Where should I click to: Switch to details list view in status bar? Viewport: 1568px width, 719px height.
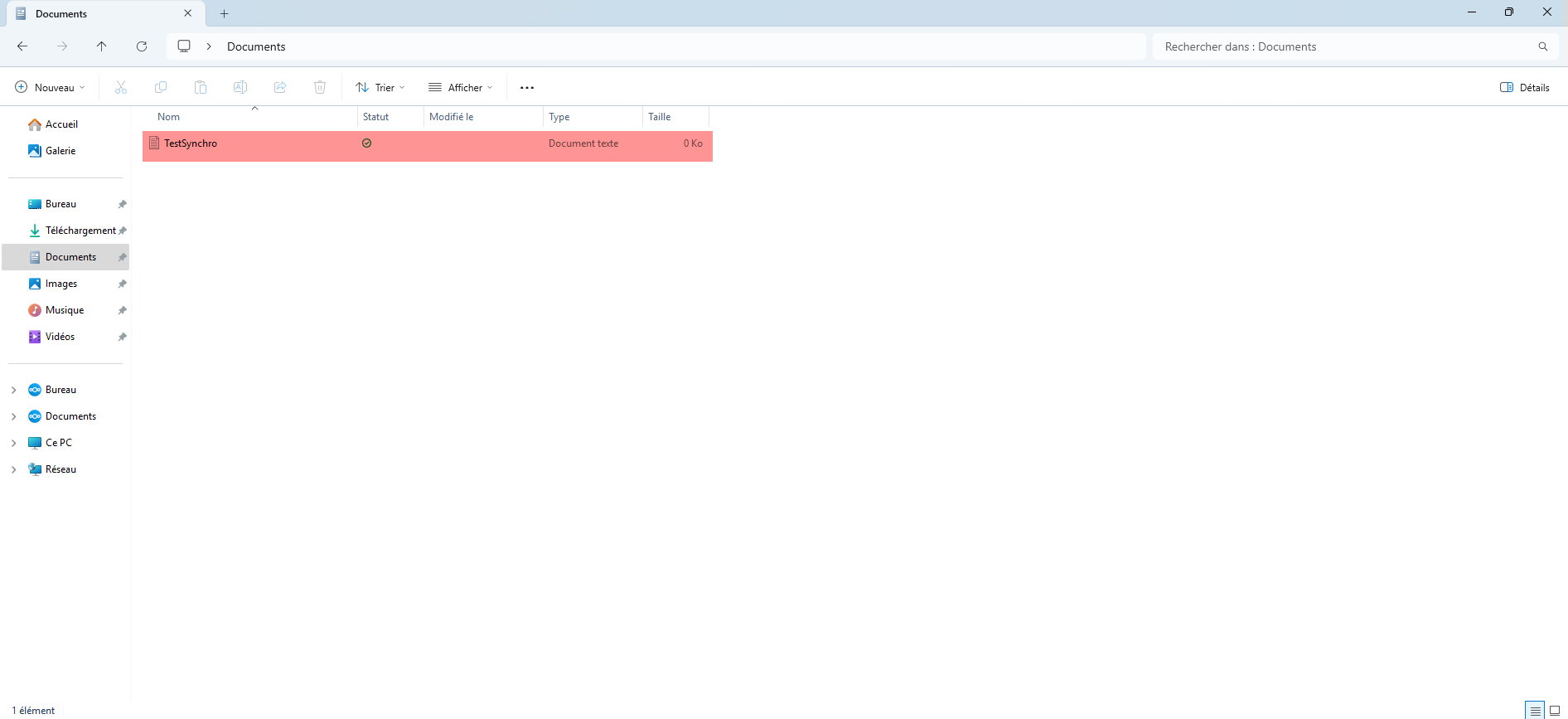1535,711
